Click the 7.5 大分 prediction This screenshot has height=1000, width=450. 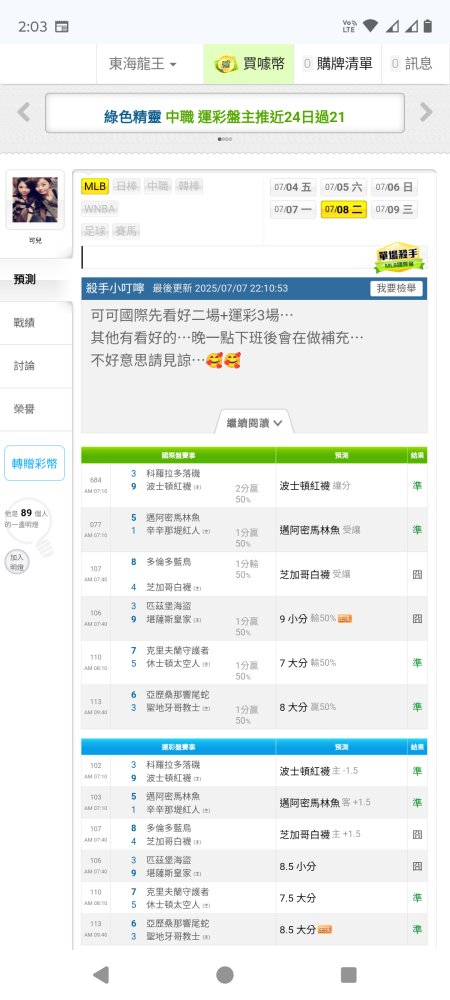click(298, 898)
